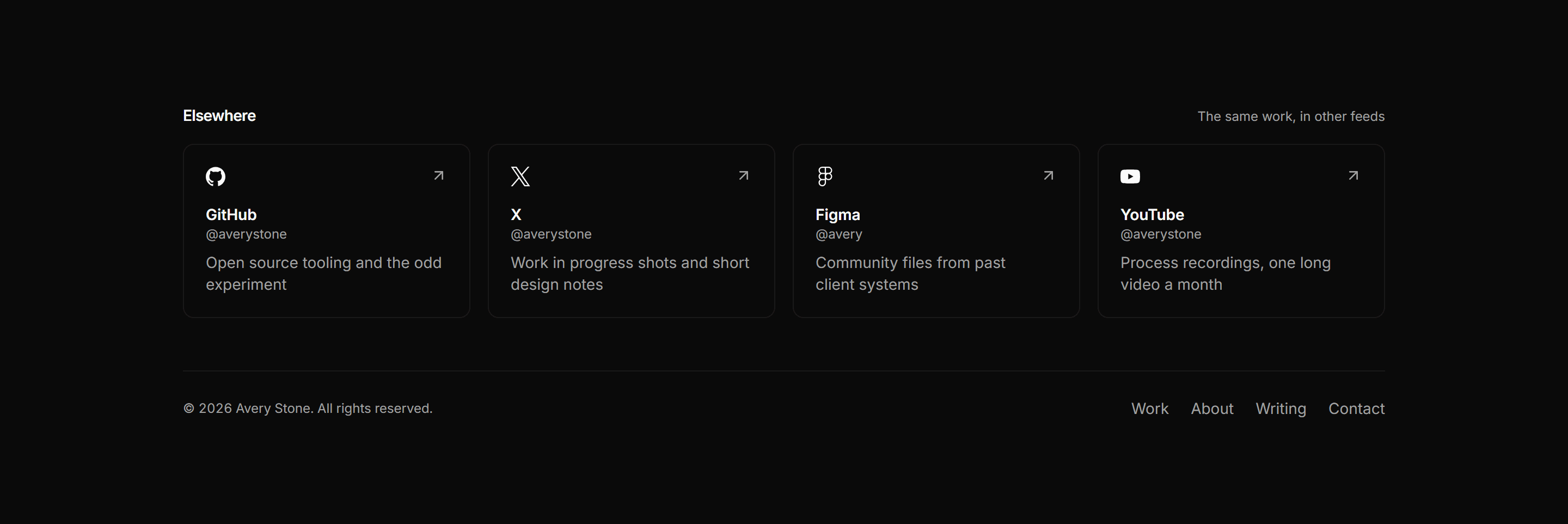This screenshot has height=524, width=1568.
Task: Open Figma card external arrow
Action: coord(1049,175)
